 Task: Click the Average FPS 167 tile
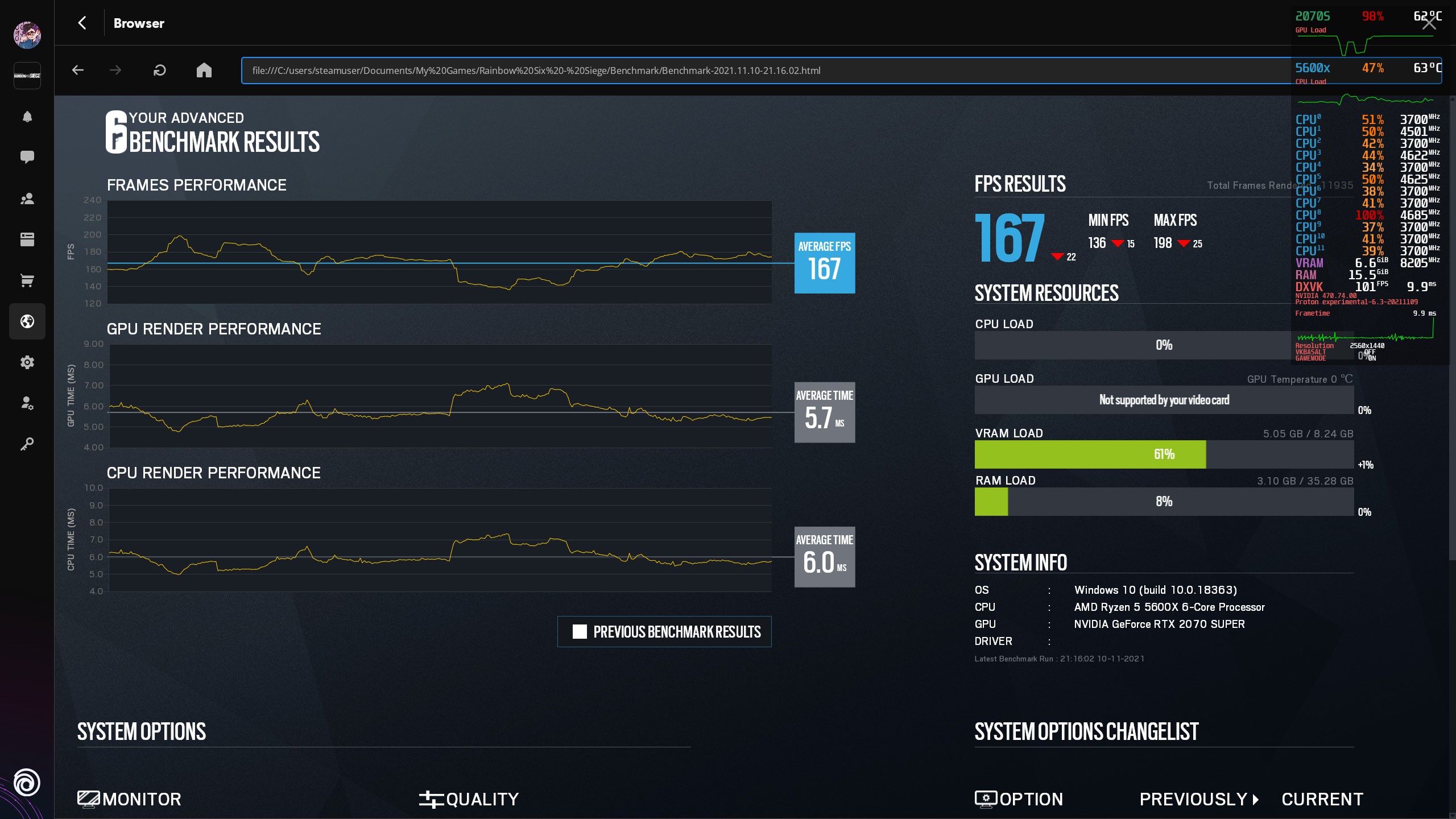(825, 263)
